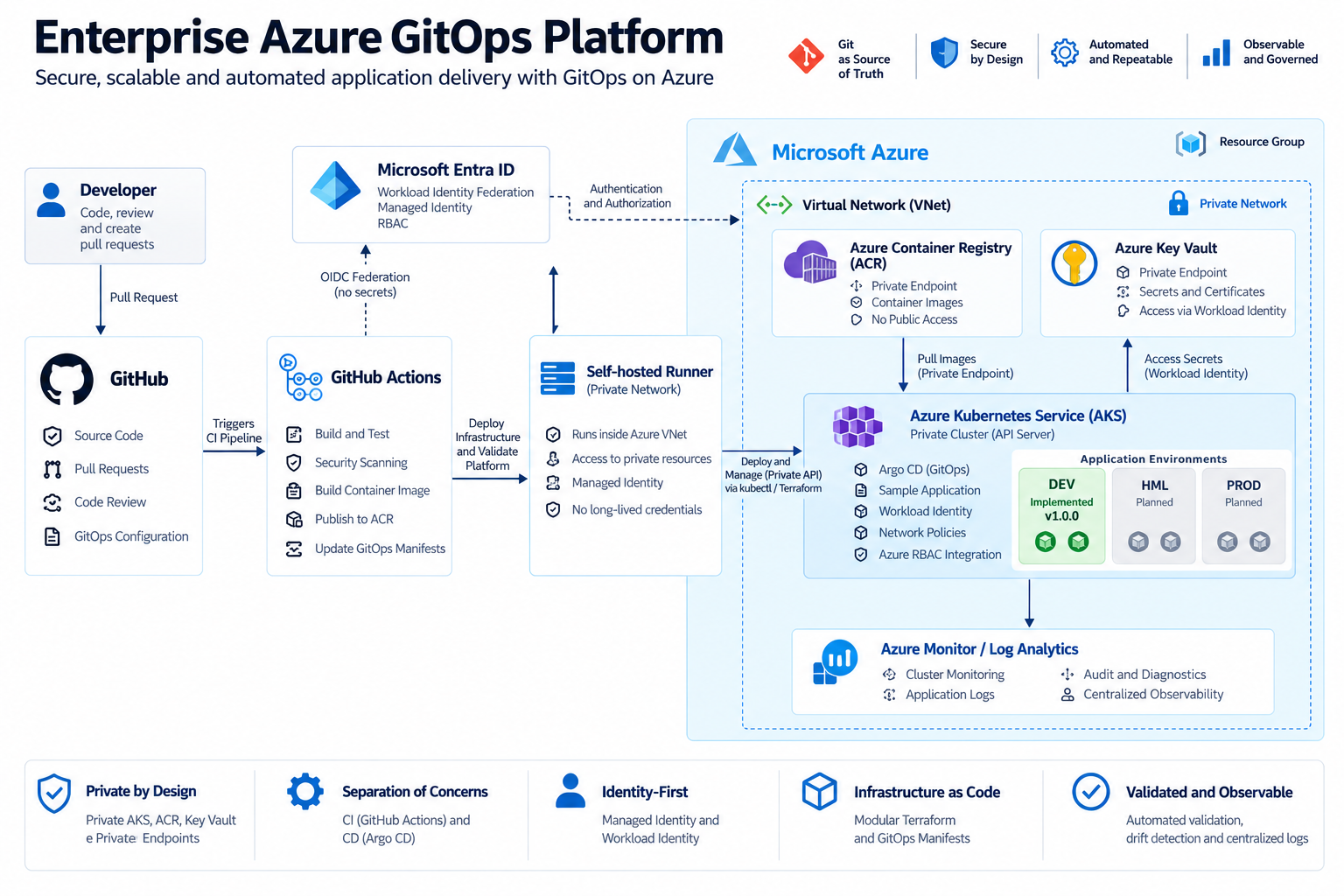Select the DEV Implemented v1.0.0 environment card

(x=1061, y=515)
